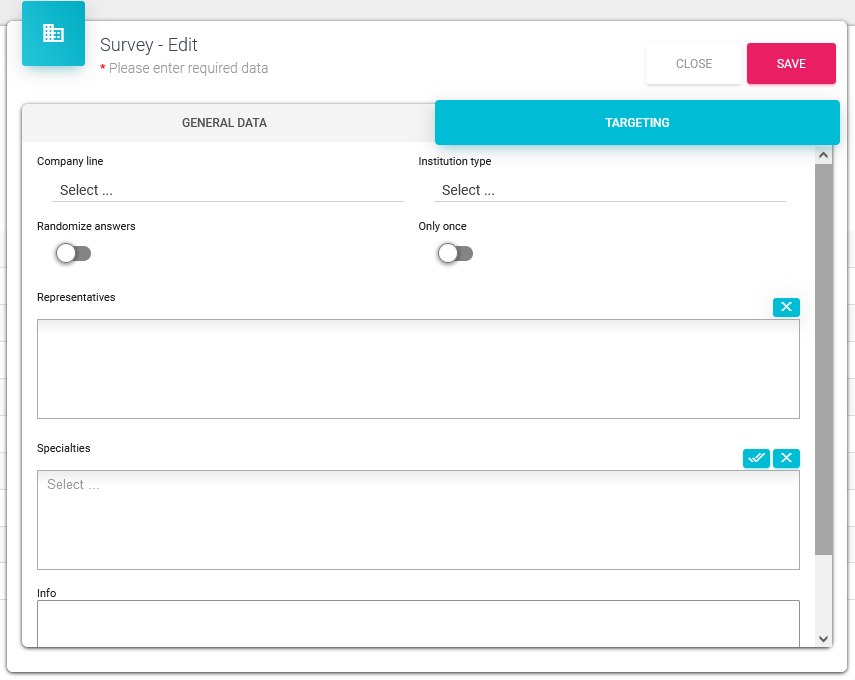This screenshot has width=855, height=680.
Task: Expand the Institution type selector
Action: point(609,190)
